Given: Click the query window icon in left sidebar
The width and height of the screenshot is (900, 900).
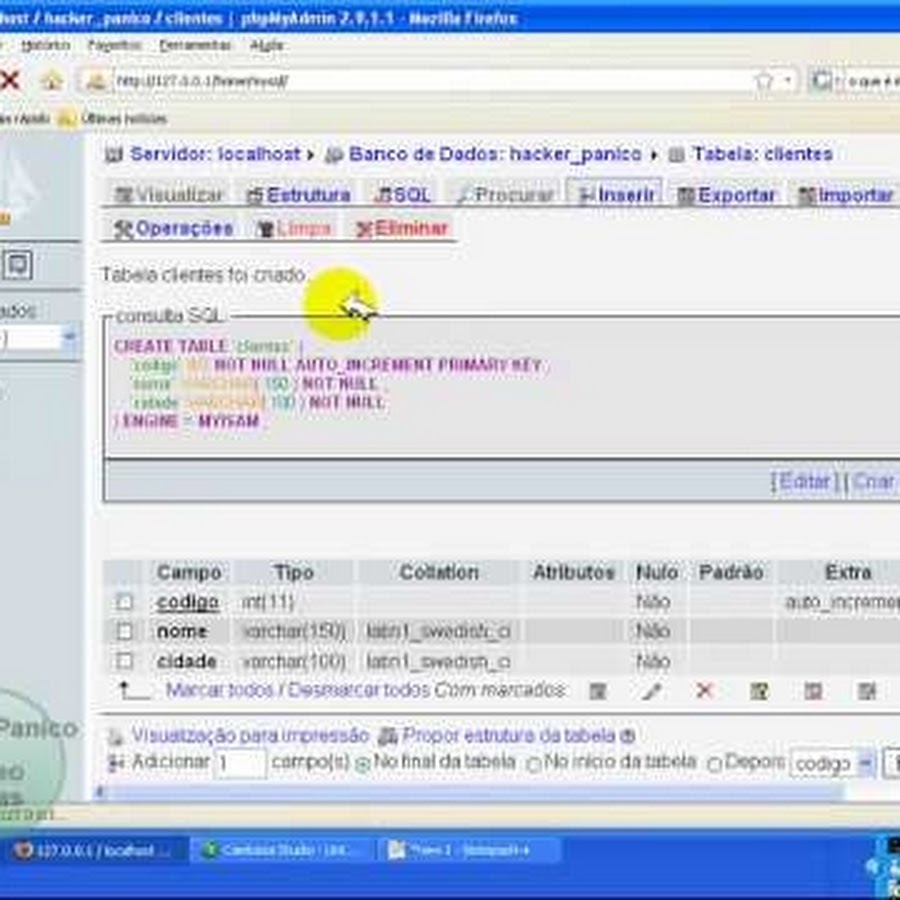Looking at the screenshot, I should [x=20, y=265].
